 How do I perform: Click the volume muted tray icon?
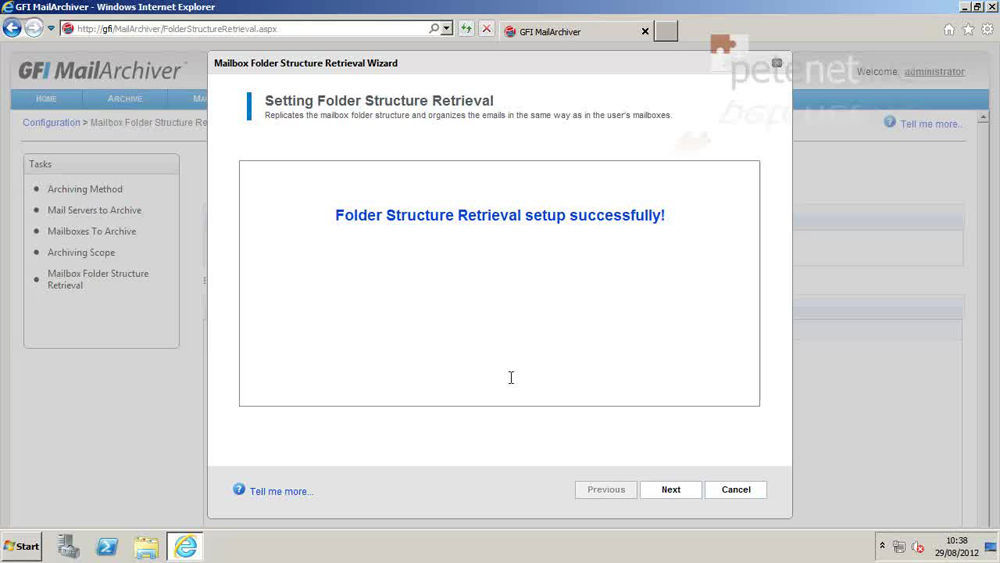pyautogui.click(x=918, y=546)
